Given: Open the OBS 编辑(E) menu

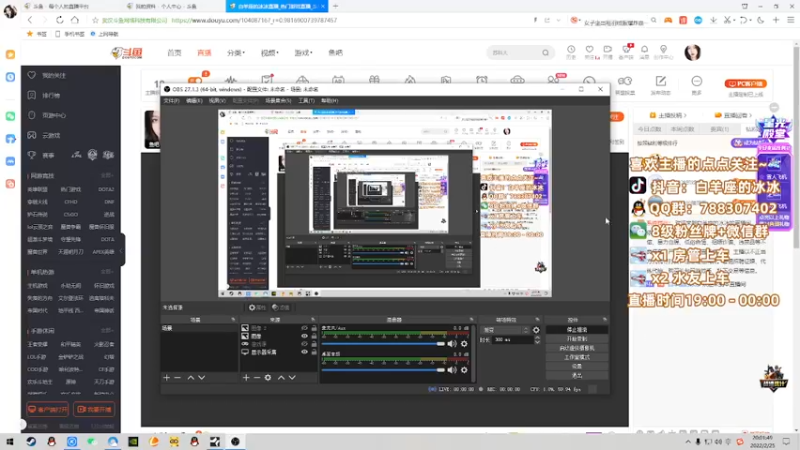Looking at the screenshot, I should (x=194, y=101).
